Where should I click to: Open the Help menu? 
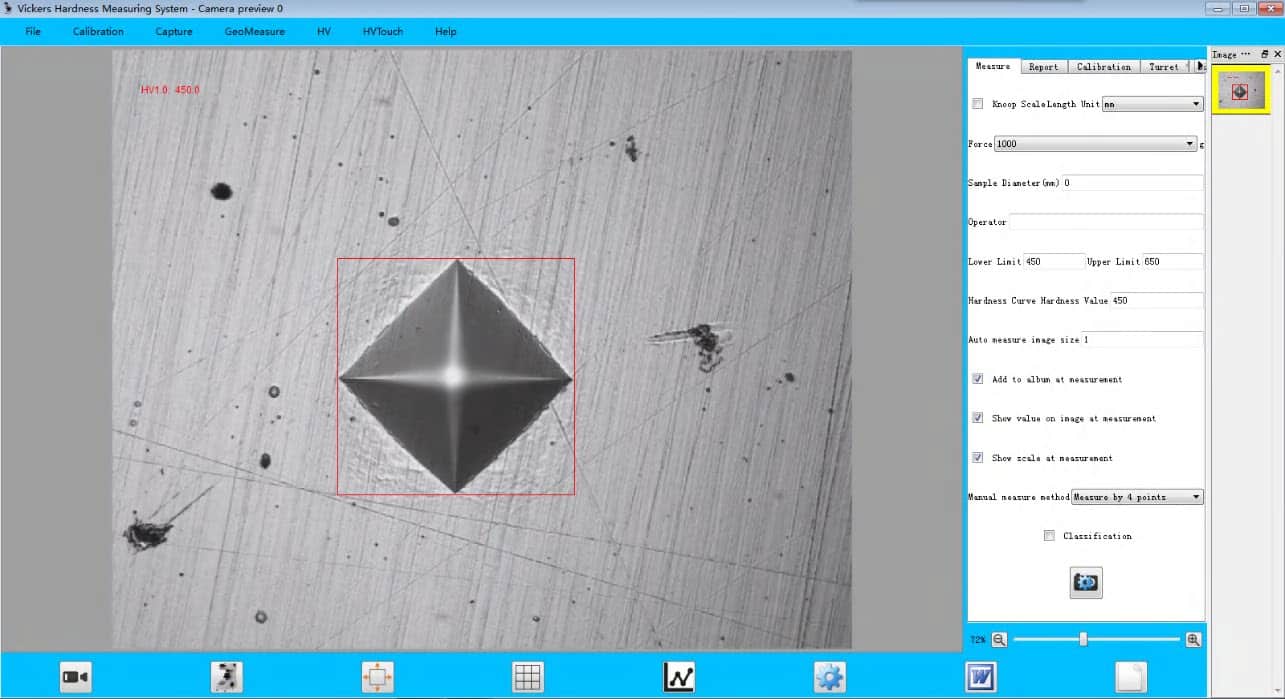[445, 31]
